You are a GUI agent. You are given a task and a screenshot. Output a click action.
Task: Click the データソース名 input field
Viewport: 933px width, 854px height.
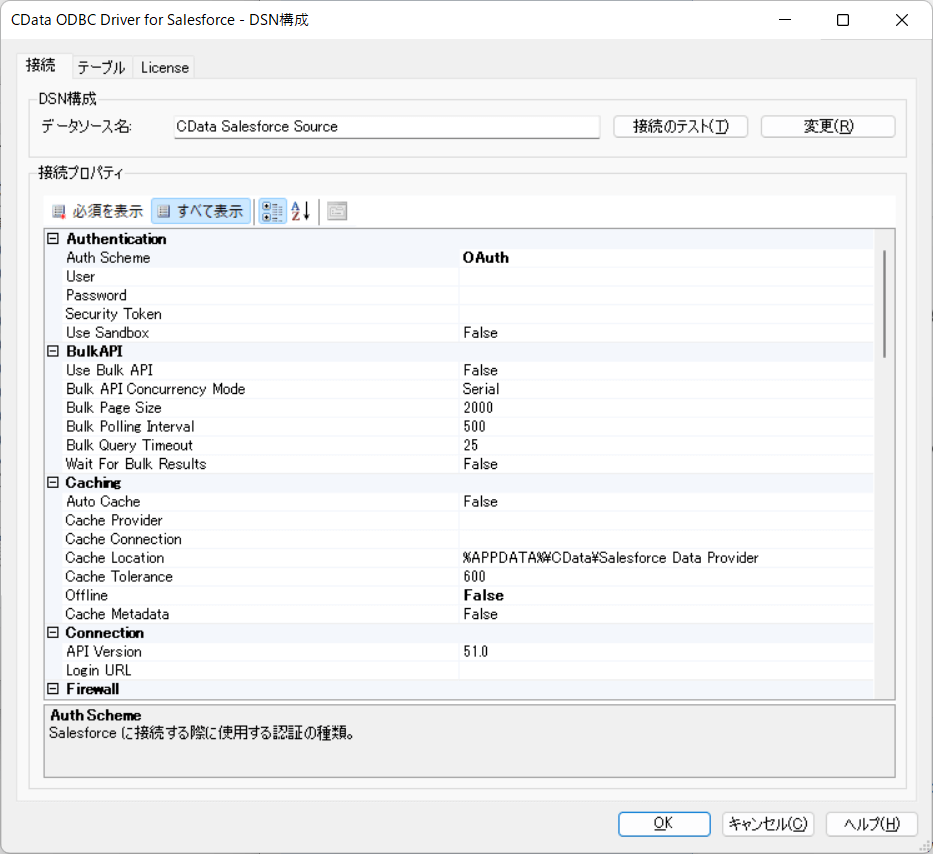point(387,127)
